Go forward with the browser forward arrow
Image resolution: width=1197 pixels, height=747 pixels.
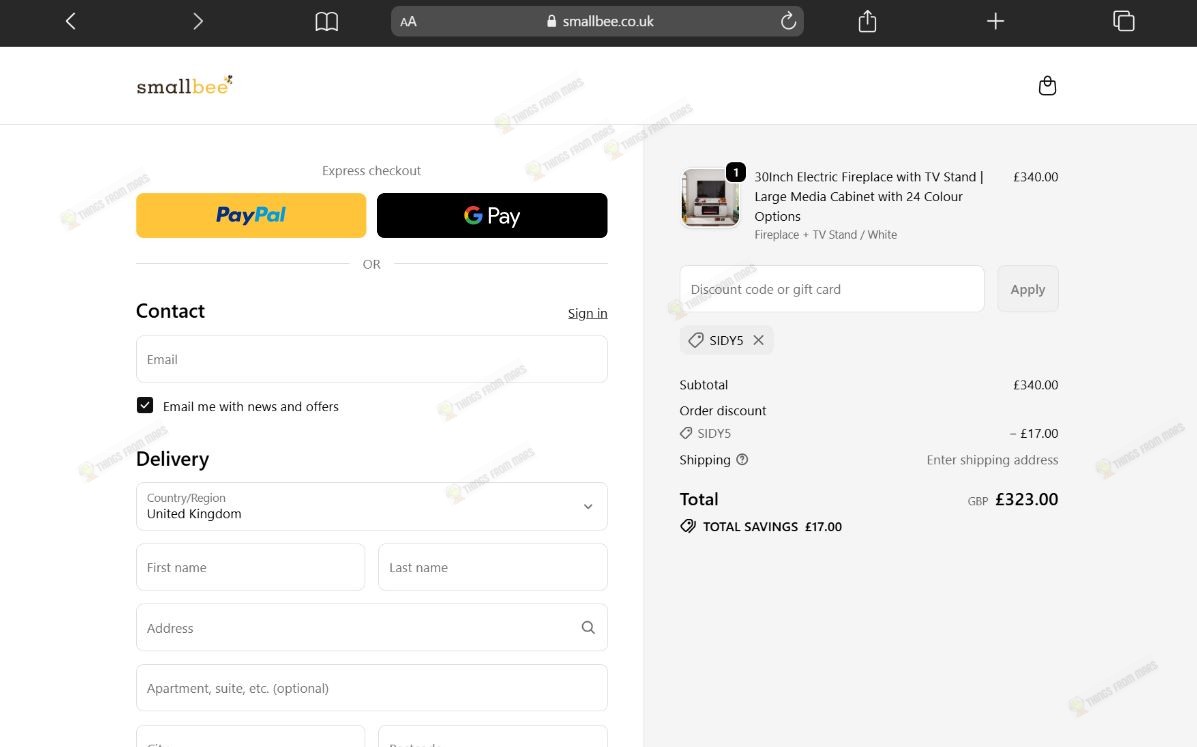click(198, 21)
